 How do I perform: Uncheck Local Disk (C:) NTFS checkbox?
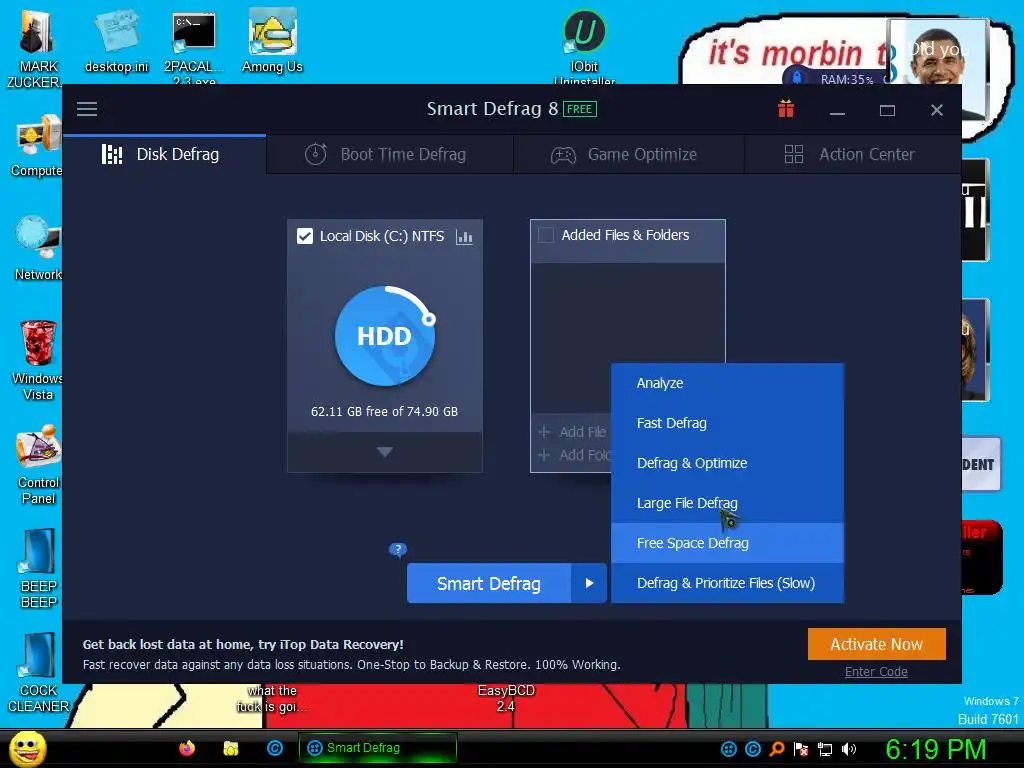click(305, 236)
